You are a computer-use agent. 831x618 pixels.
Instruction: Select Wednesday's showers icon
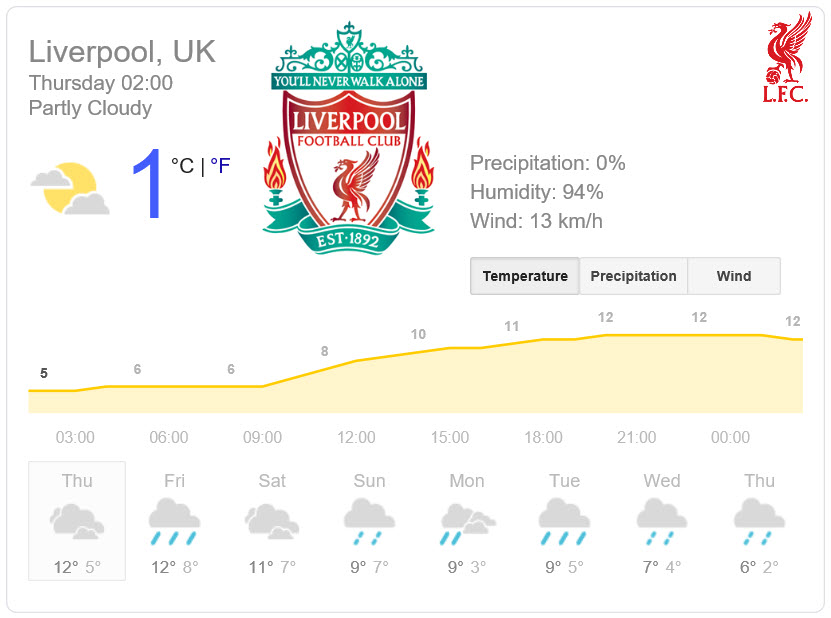point(662,522)
